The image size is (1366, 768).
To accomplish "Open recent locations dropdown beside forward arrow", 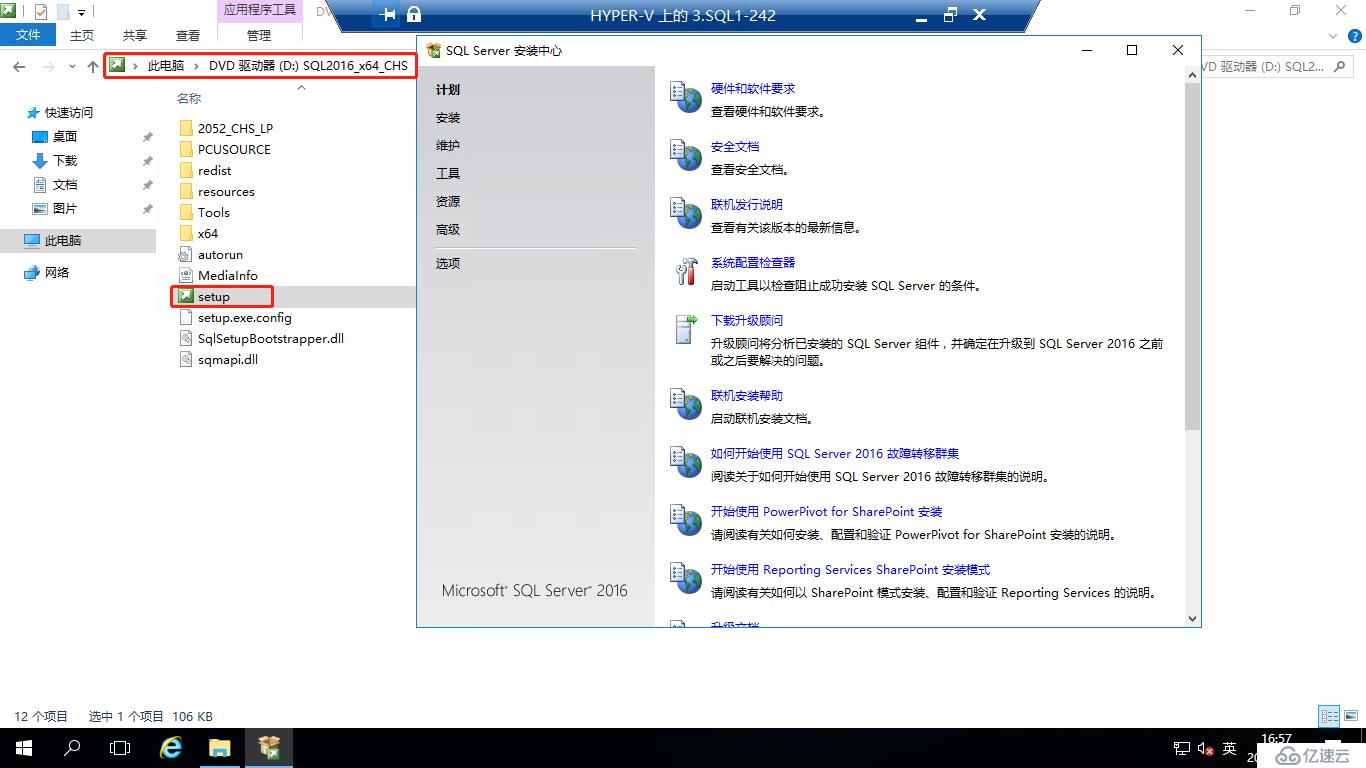I will click(x=72, y=67).
